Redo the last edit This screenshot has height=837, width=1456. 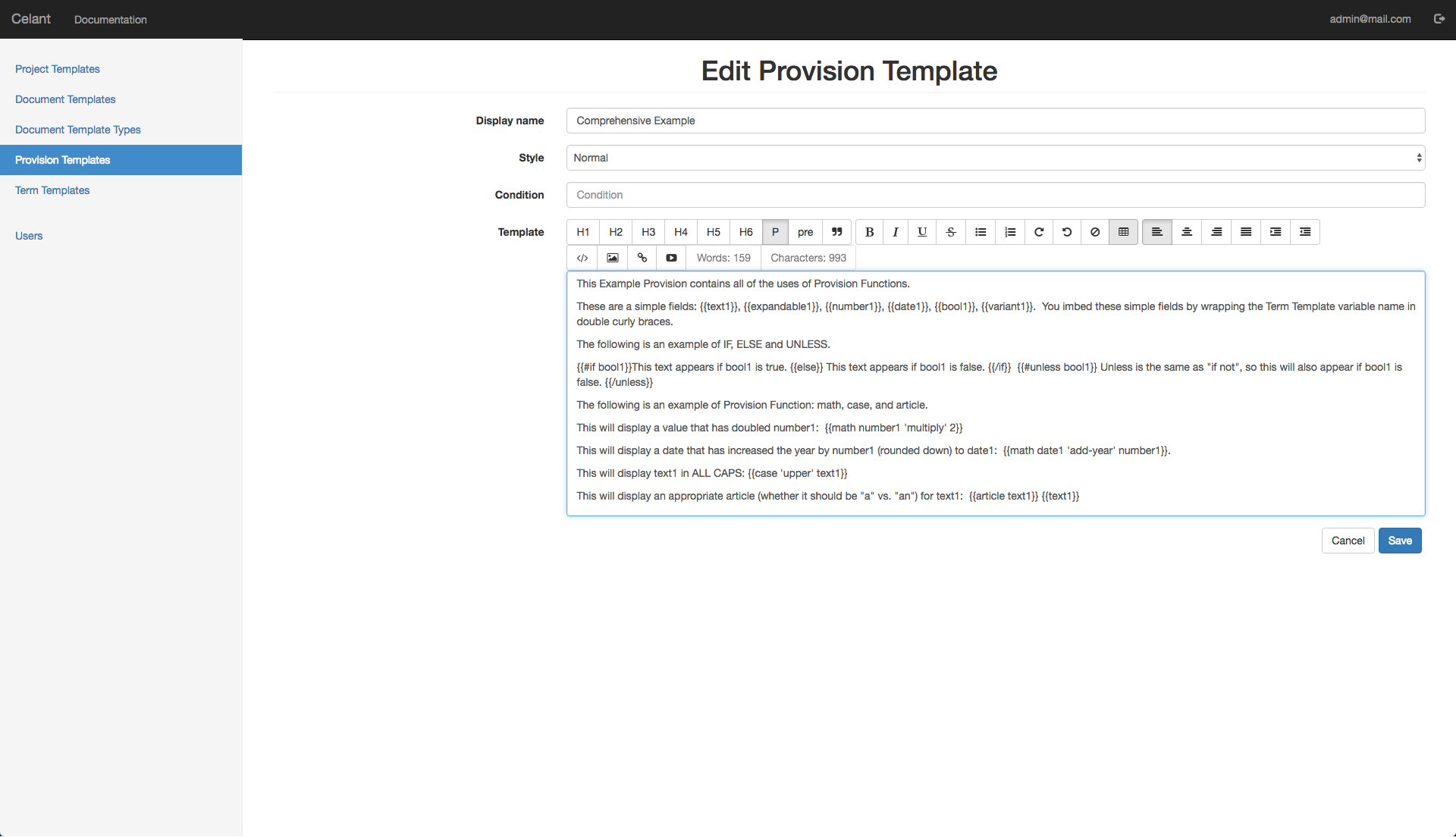click(1038, 232)
